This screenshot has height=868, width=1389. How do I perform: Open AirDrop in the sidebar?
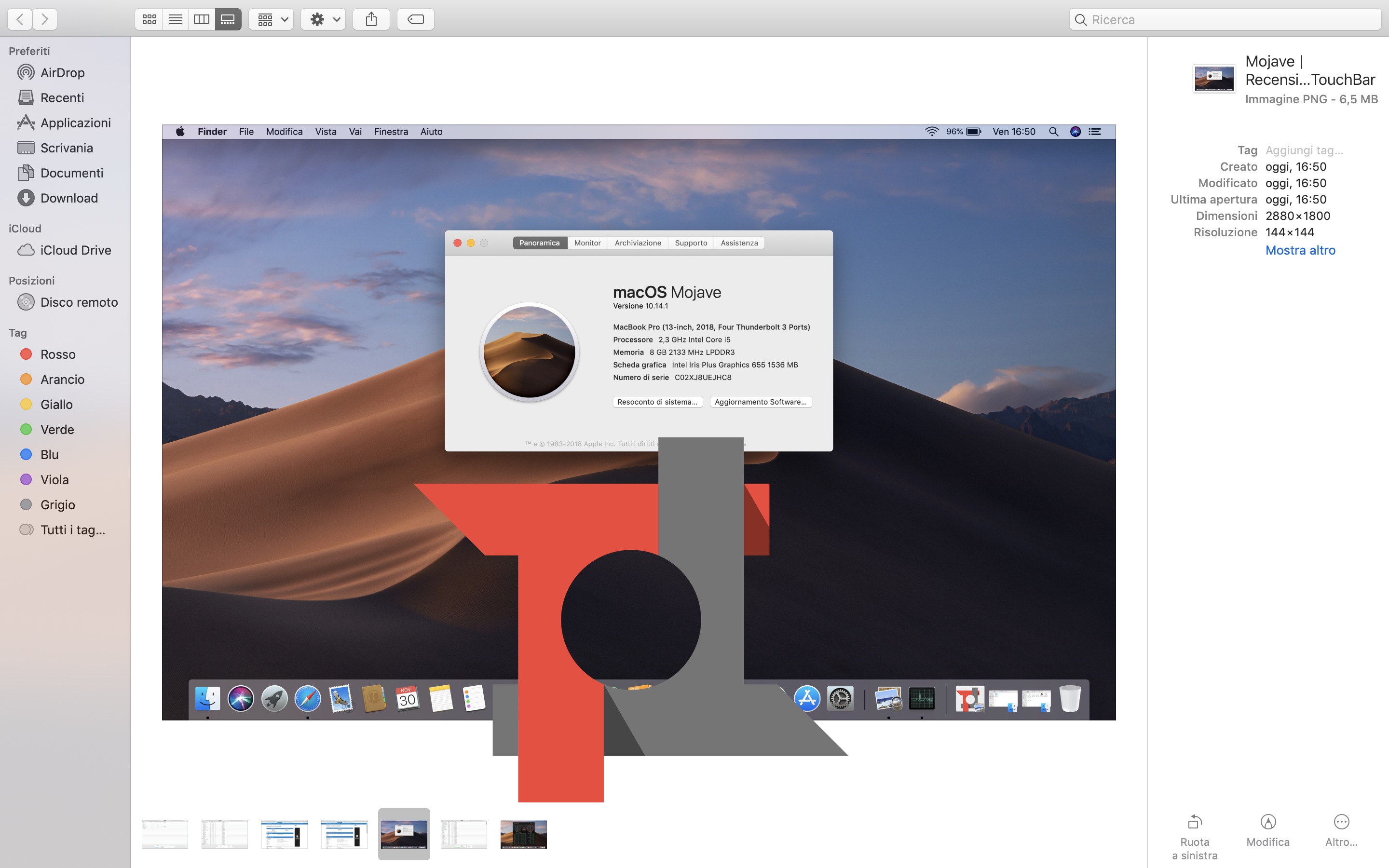pos(62,73)
